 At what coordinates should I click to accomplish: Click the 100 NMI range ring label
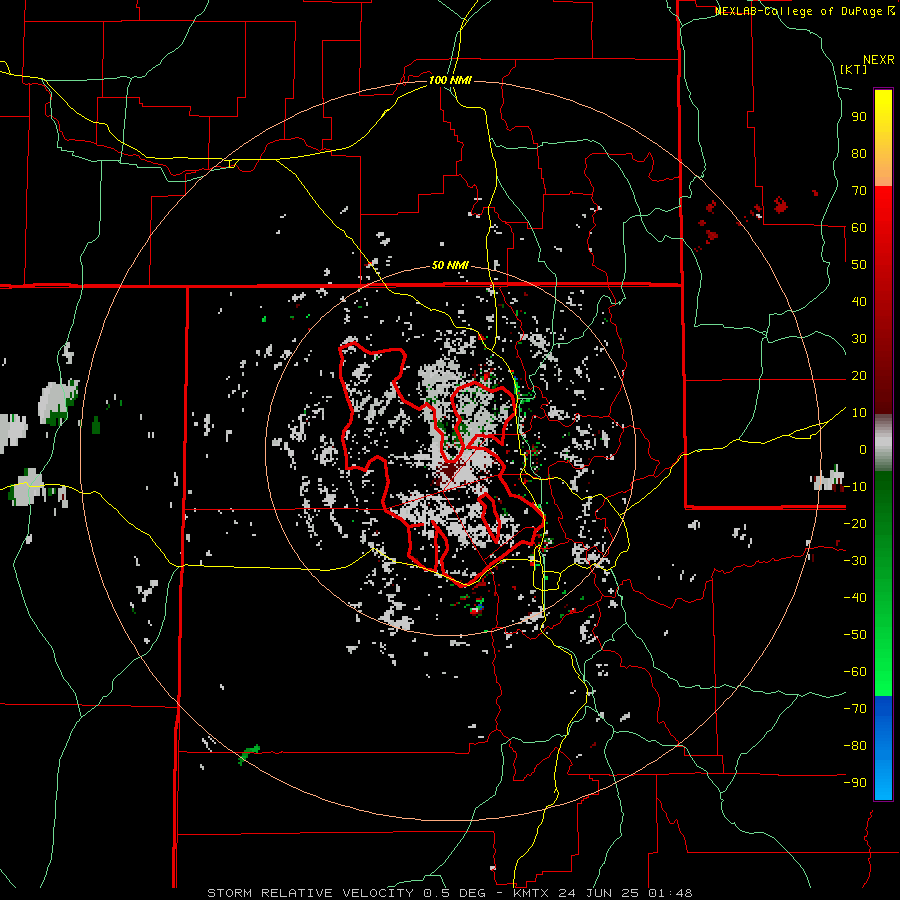pyautogui.click(x=450, y=80)
